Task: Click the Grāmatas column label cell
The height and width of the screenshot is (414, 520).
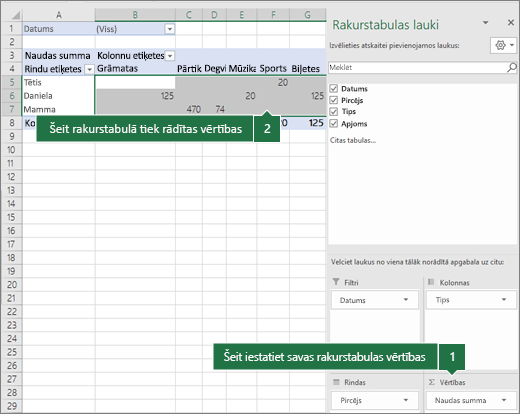Action: pyautogui.click(x=135, y=69)
